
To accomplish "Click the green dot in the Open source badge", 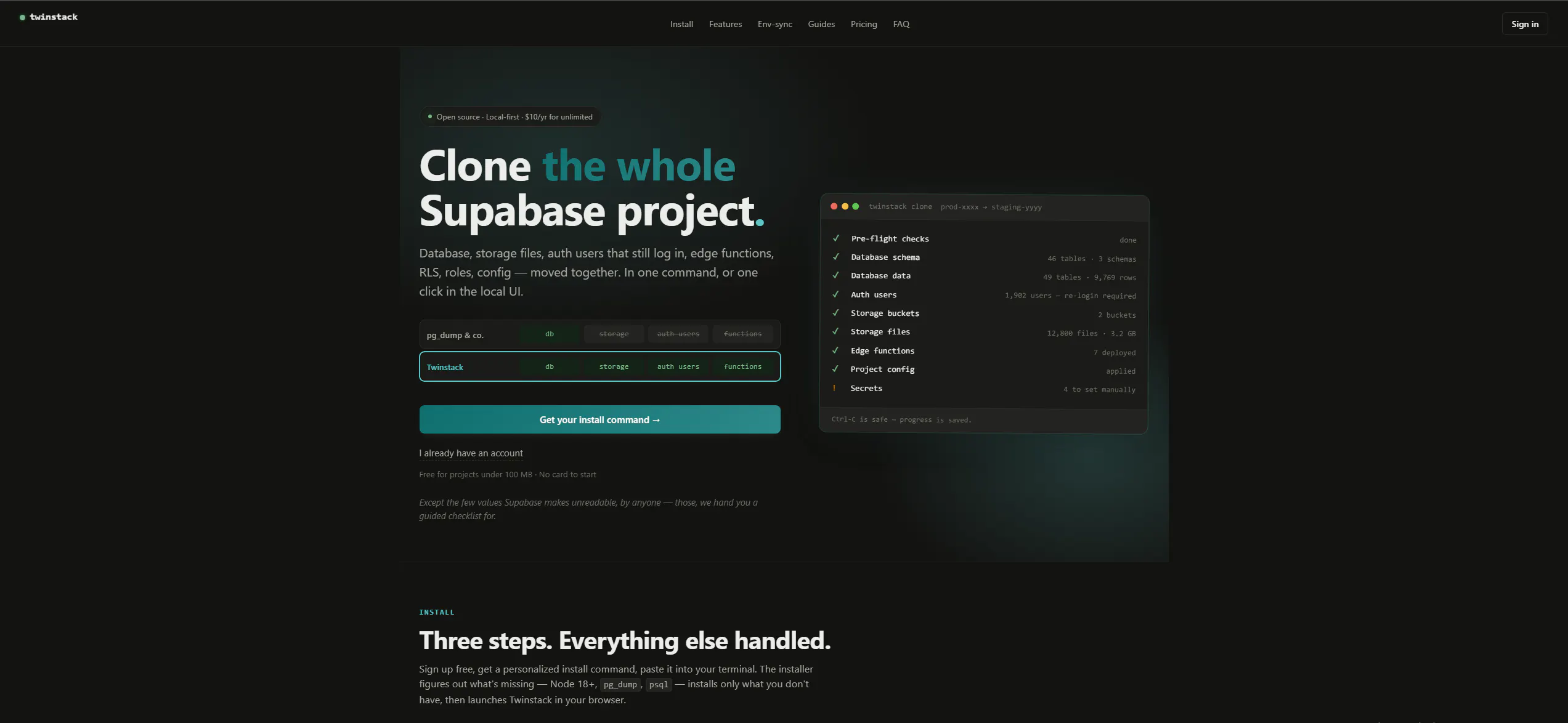I will pyautogui.click(x=430, y=116).
